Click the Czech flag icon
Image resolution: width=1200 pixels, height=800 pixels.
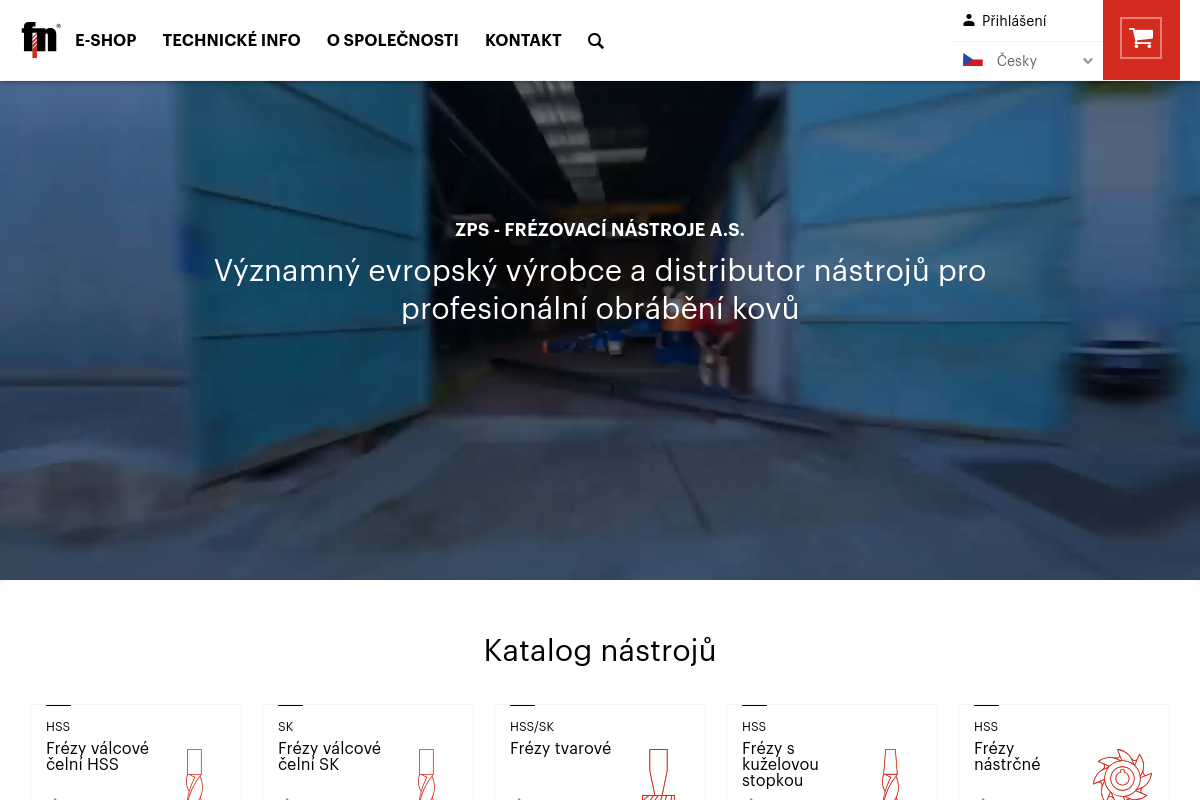point(973,59)
